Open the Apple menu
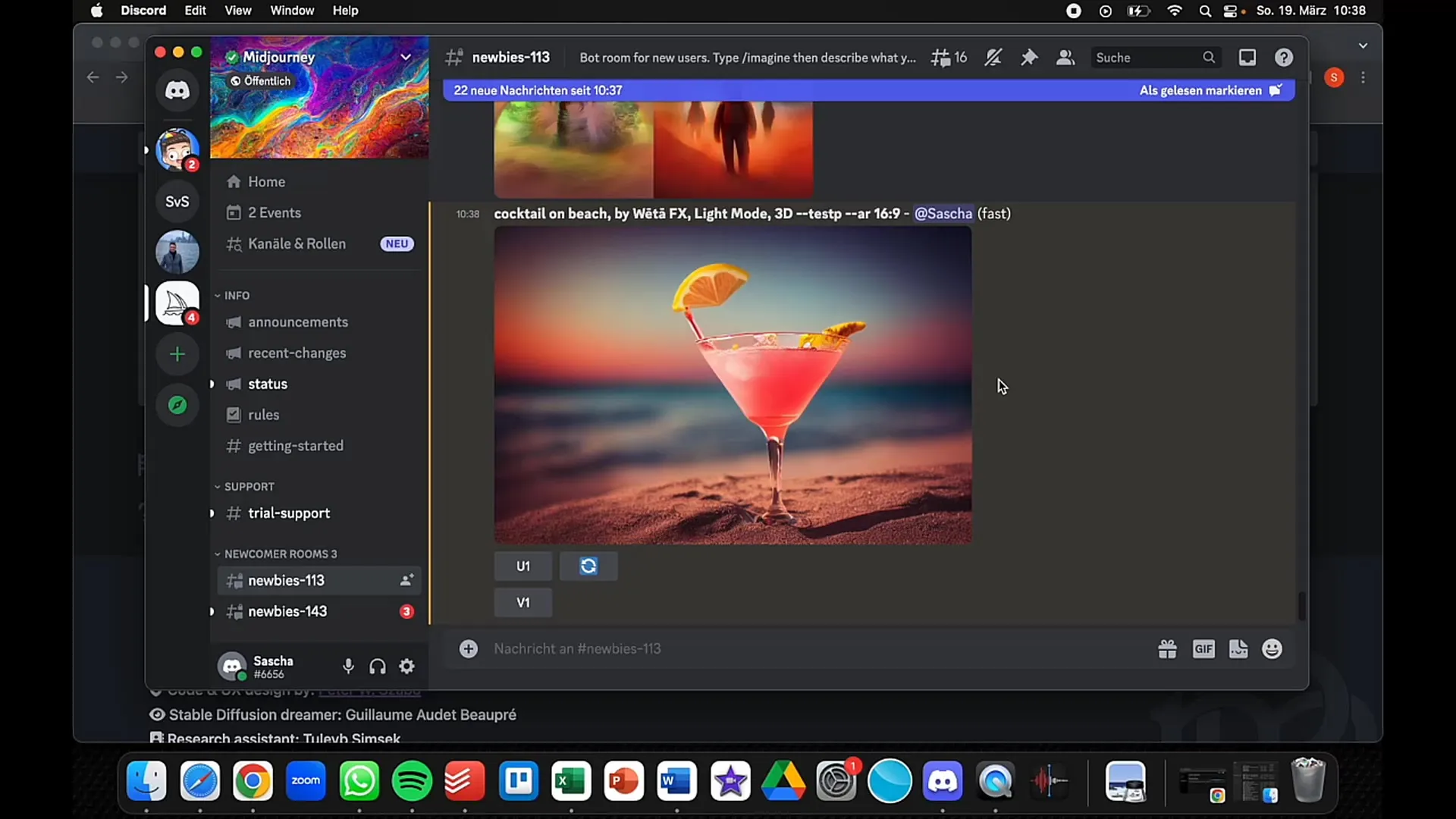This screenshot has height=819, width=1456. (x=96, y=11)
